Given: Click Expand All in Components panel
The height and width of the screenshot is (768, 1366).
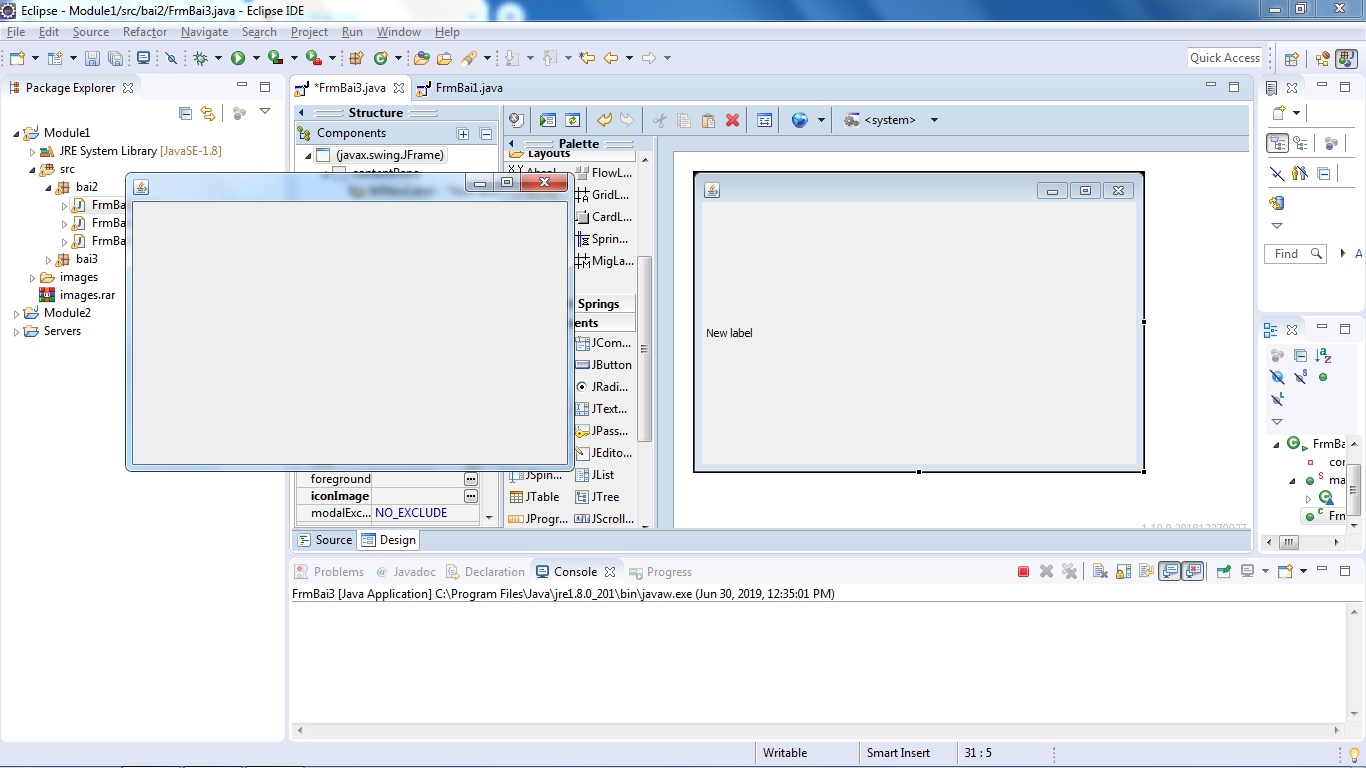Looking at the screenshot, I should coord(463,134).
